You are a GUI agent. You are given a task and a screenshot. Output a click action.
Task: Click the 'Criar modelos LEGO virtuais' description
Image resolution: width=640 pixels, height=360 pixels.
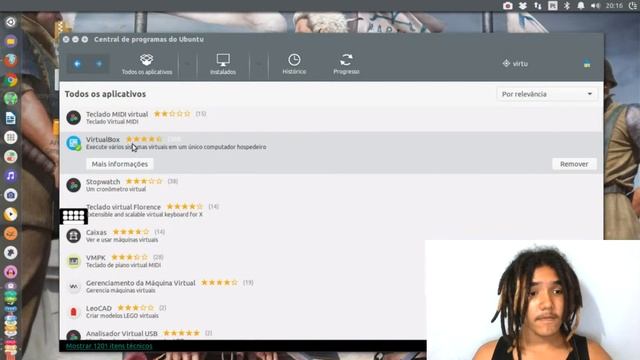[122, 316]
